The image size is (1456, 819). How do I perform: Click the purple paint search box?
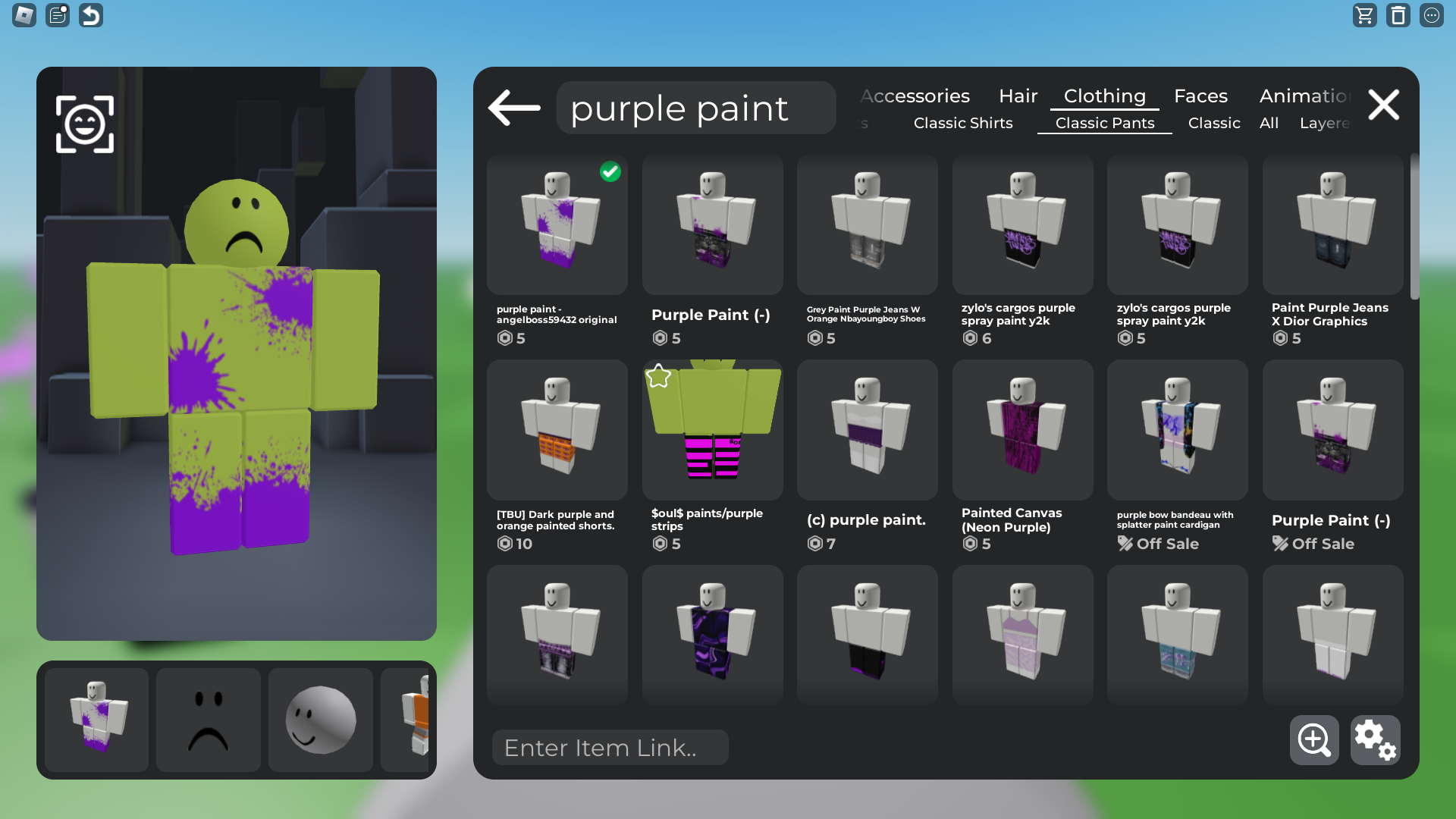696,108
